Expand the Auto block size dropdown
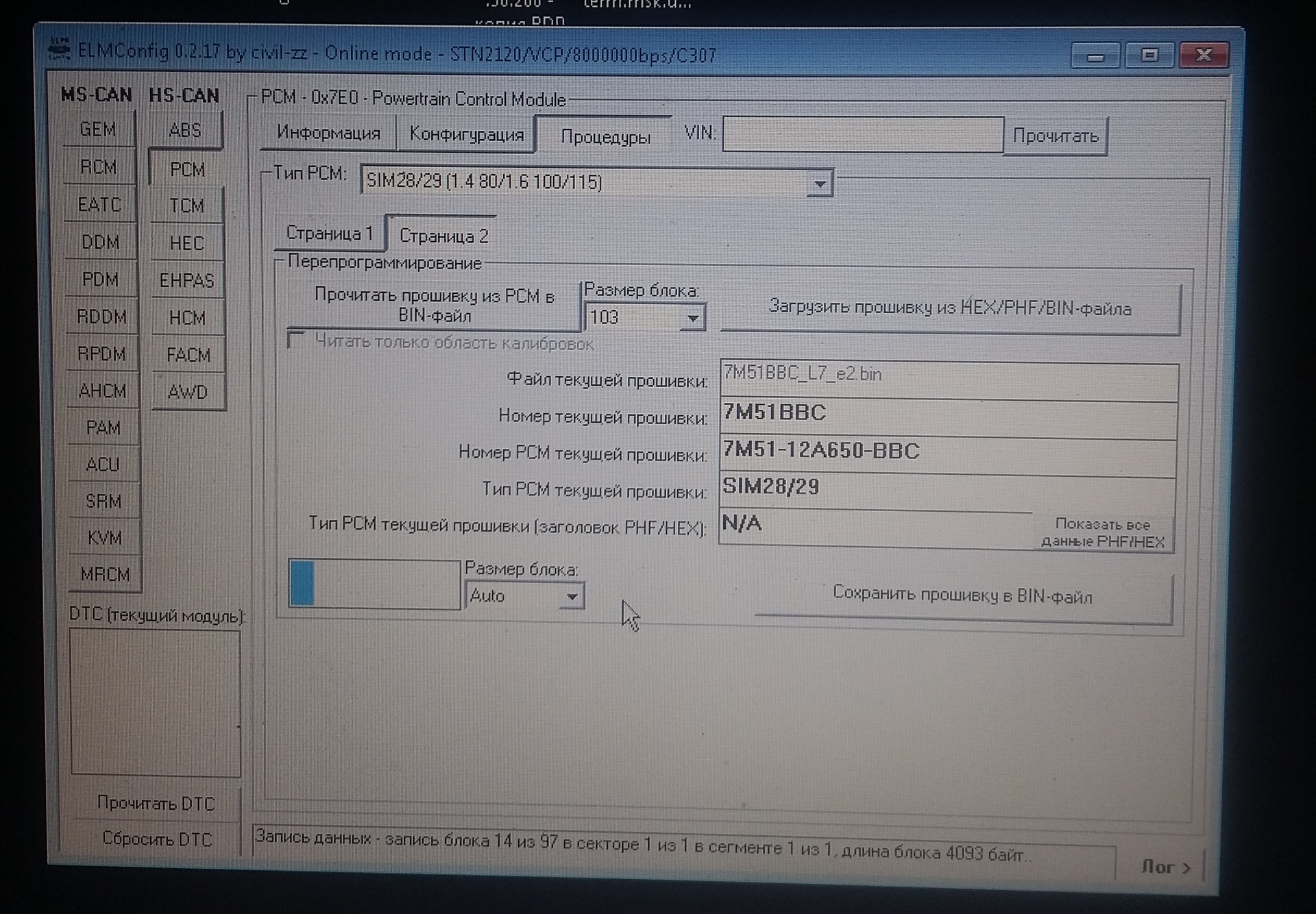 point(571,597)
